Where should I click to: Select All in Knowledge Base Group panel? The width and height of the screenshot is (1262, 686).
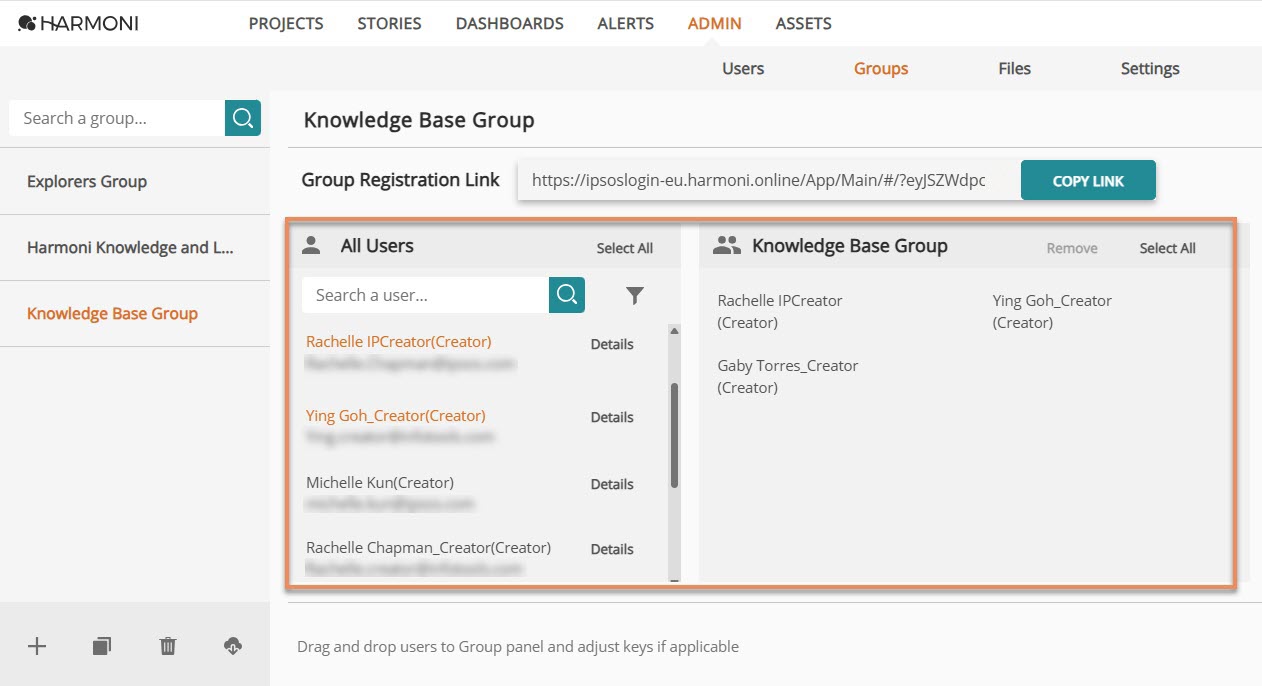pyautogui.click(x=1167, y=248)
